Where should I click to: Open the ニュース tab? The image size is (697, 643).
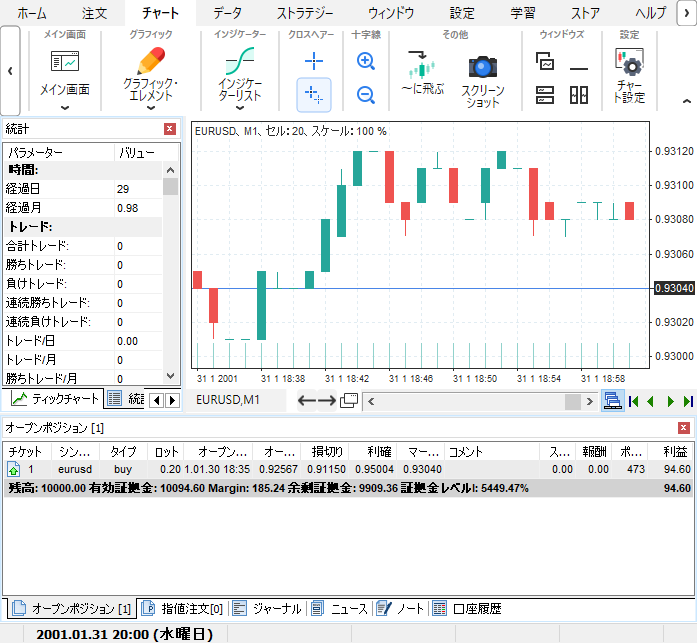coord(340,608)
